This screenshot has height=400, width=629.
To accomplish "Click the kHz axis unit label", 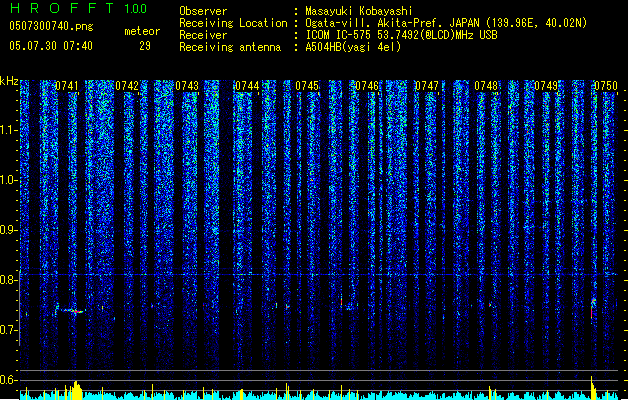I will point(9,81).
